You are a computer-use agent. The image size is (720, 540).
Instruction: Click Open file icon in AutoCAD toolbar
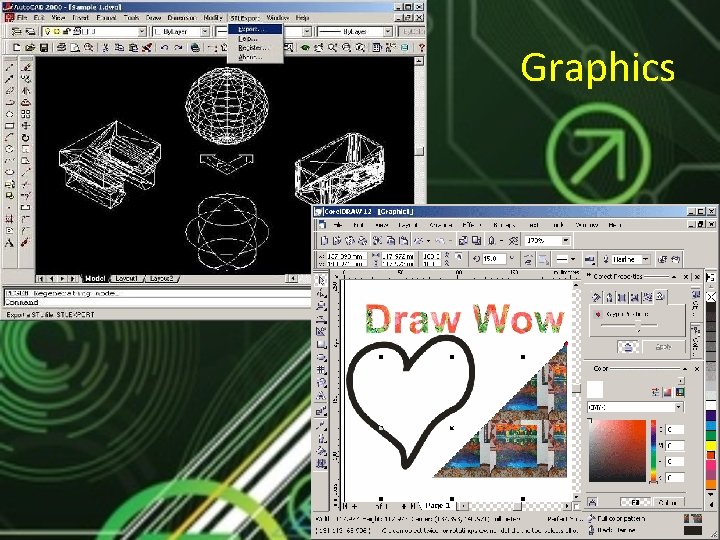tap(30, 47)
